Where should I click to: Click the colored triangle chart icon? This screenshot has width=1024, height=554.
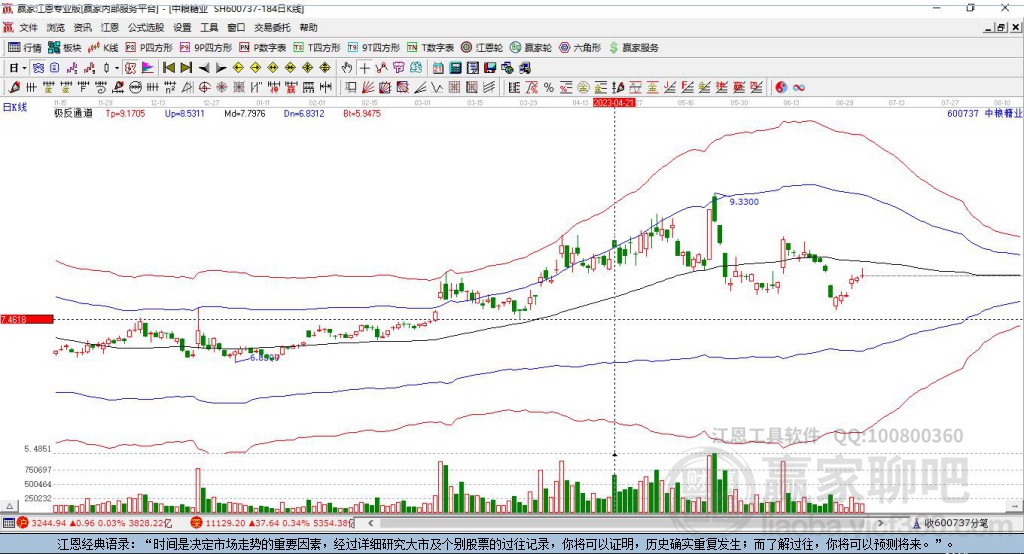point(148,68)
